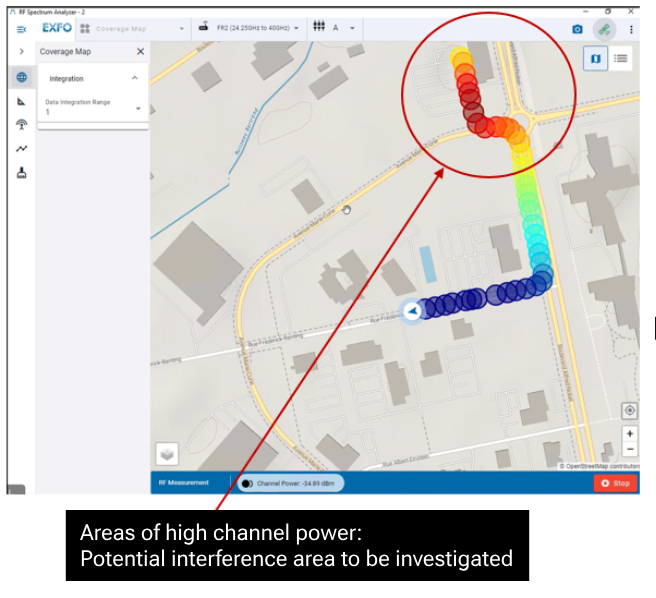This screenshot has height=598, width=656.
Task: Open the three-dot more options menu
Action: (x=631, y=29)
